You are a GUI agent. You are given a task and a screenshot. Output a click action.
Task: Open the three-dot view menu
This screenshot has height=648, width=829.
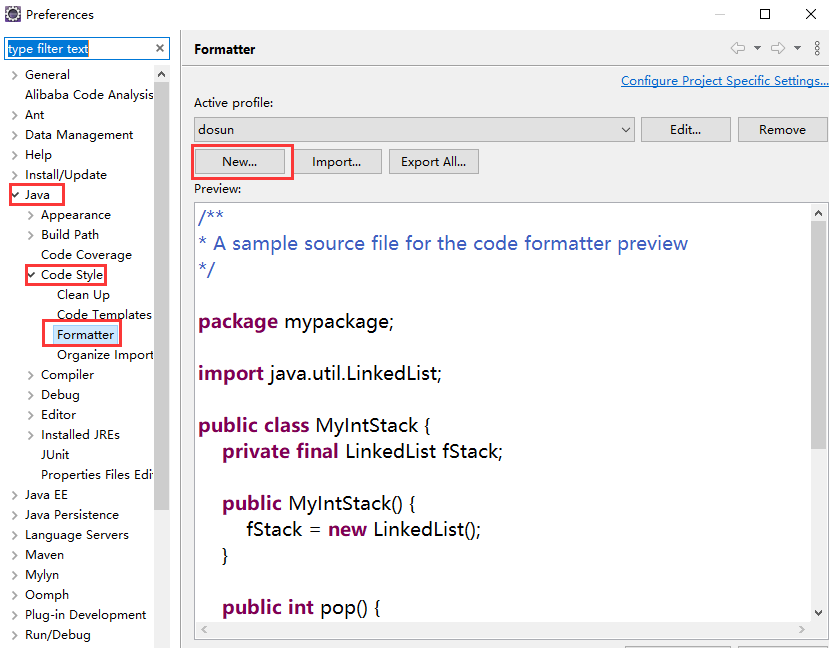click(817, 48)
